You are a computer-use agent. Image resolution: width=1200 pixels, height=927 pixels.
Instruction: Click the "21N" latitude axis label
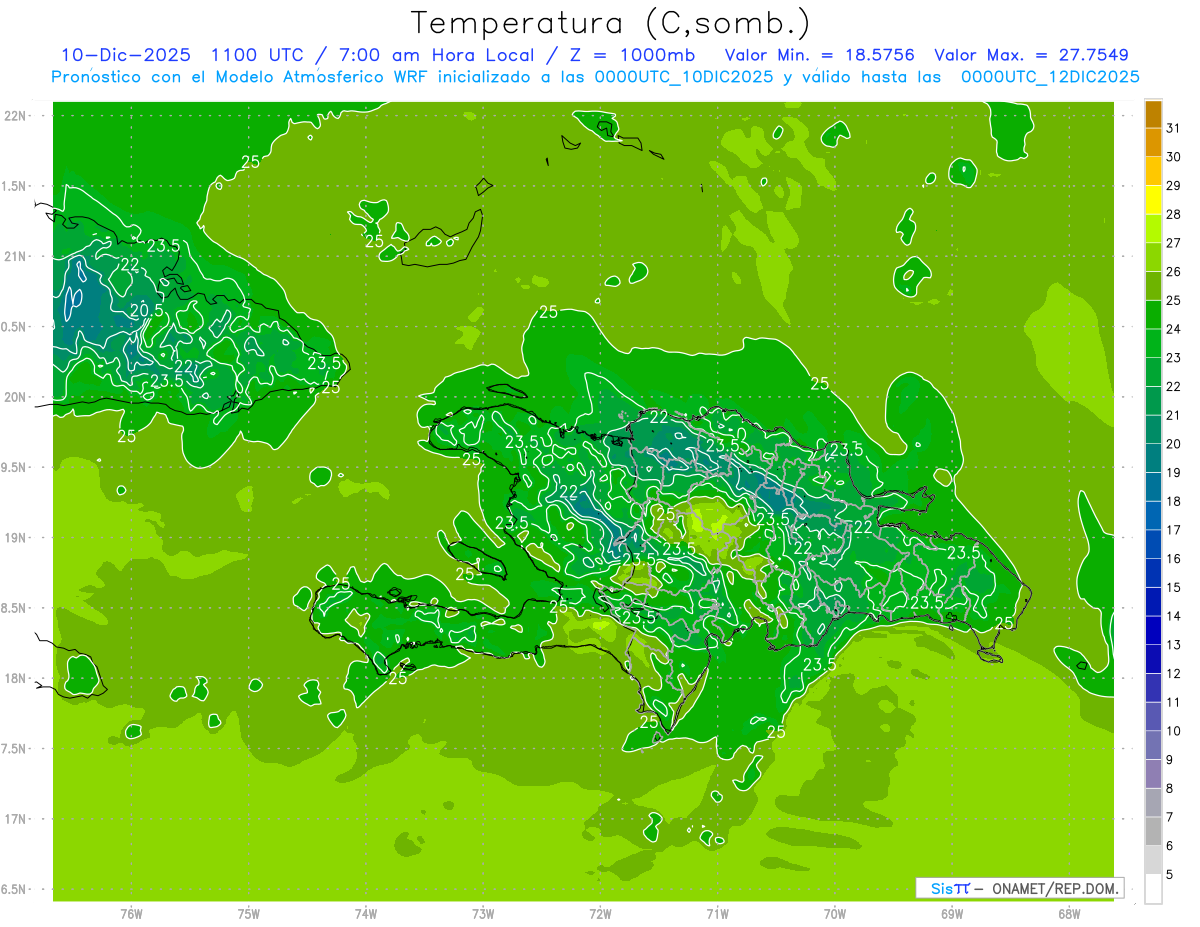click(x=16, y=256)
